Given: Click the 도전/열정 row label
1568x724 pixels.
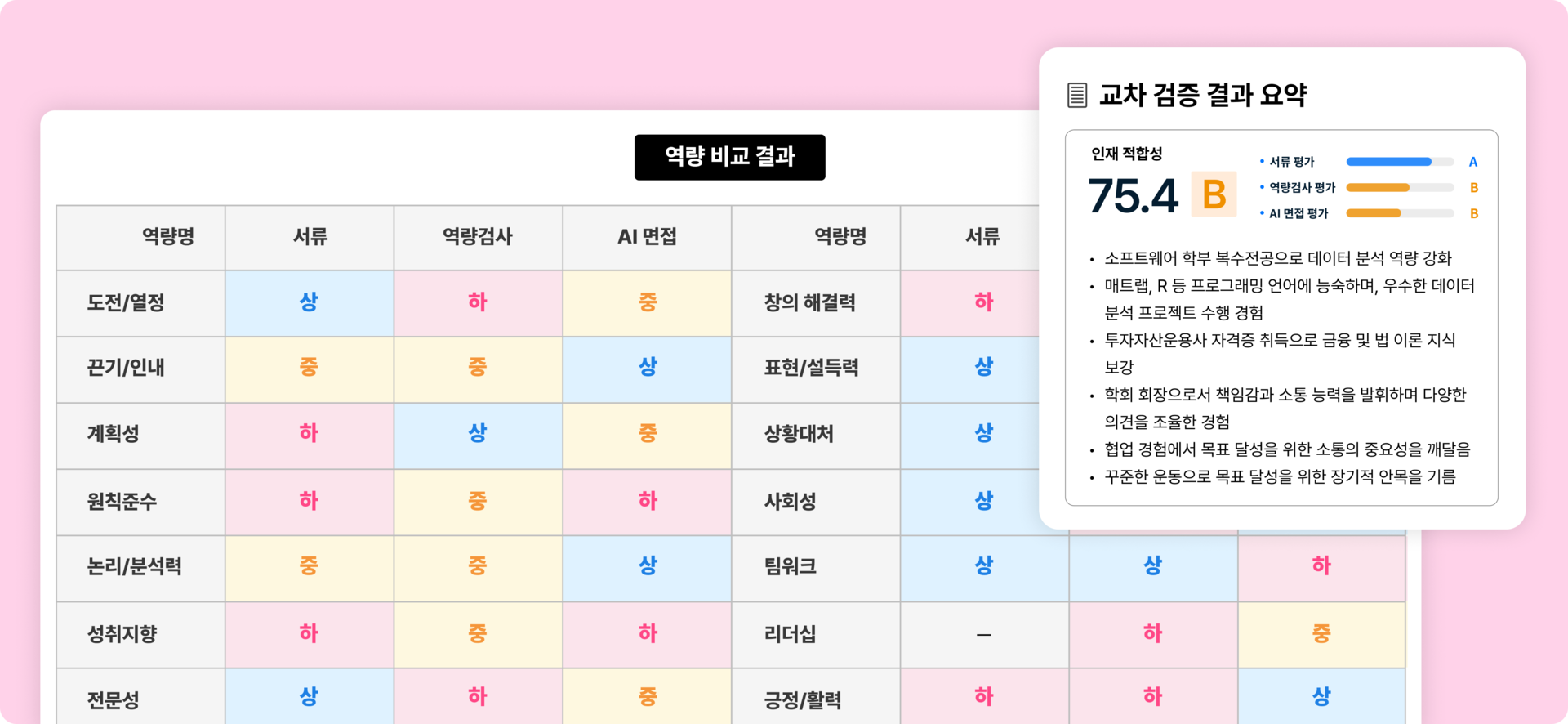Looking at the screenshot, I should tap(126, 303).
